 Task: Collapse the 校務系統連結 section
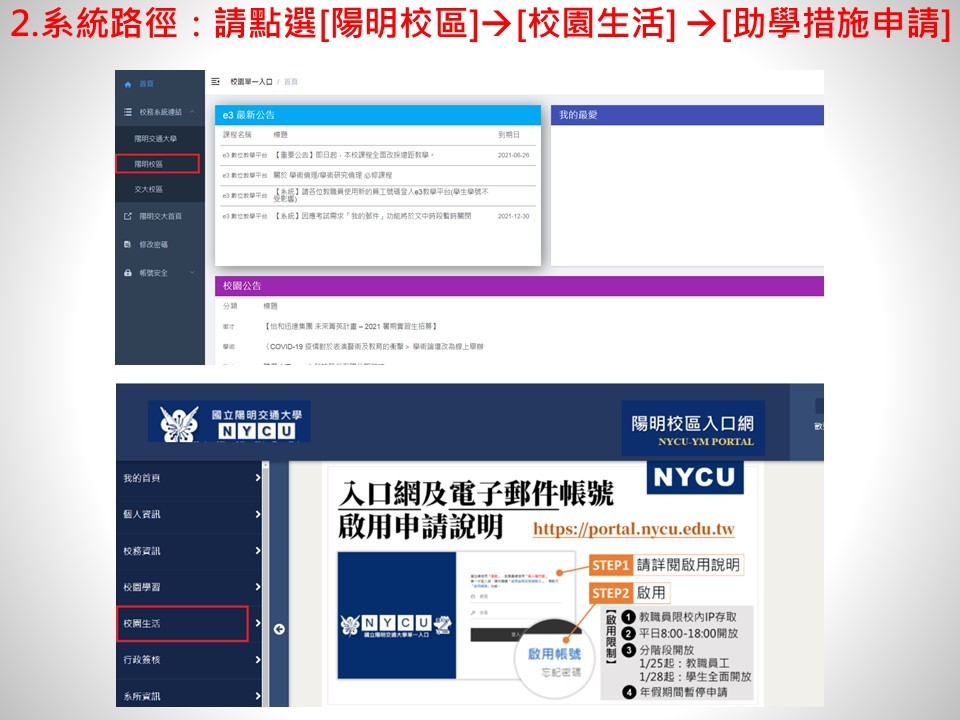click(191, 112)
